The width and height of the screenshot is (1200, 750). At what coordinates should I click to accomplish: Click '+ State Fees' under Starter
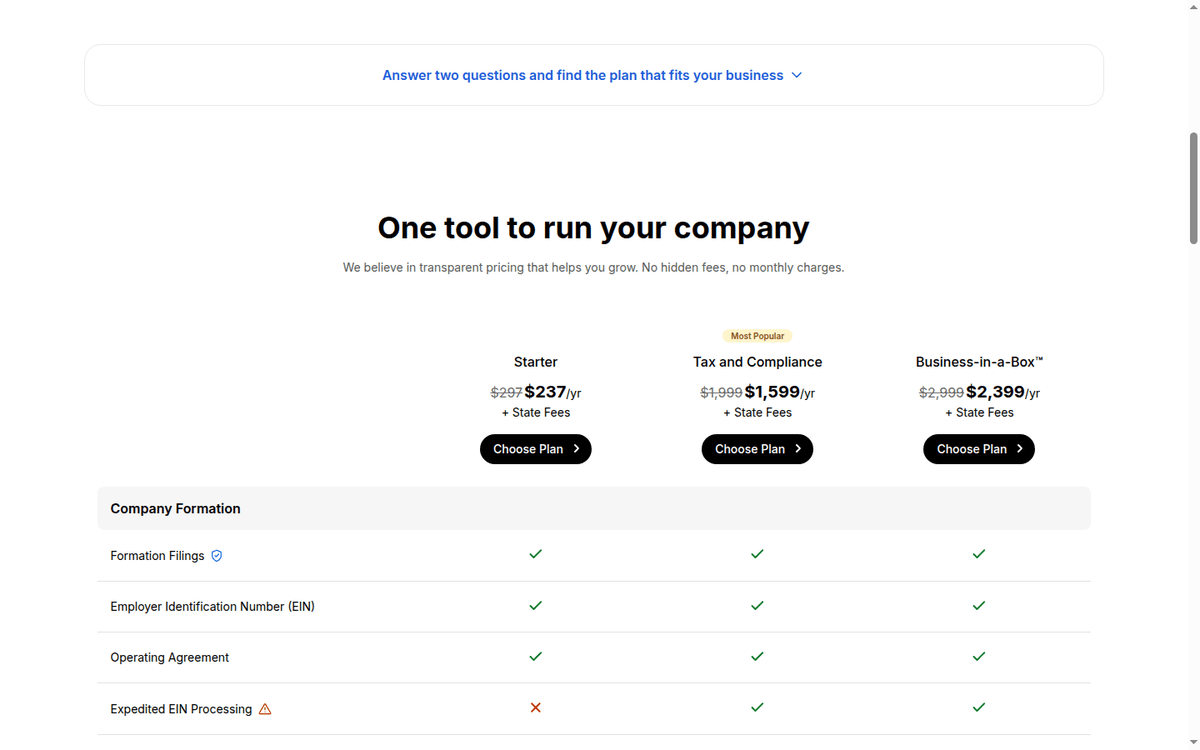point(536,413)
